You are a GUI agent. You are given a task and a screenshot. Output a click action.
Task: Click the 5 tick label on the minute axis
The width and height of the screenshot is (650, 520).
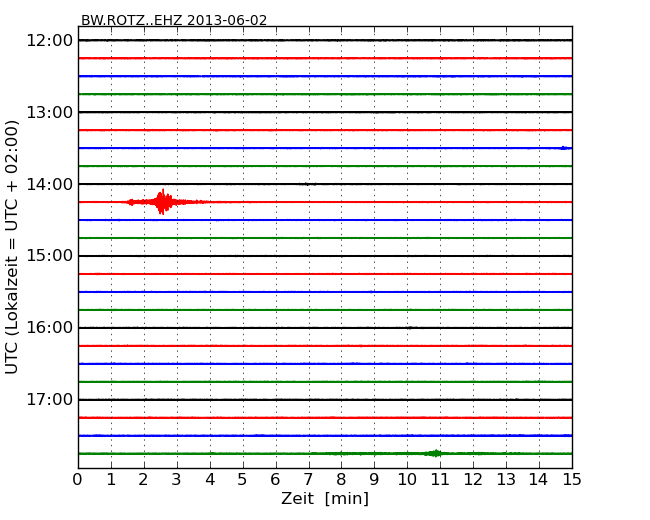(x=243, y=480)
